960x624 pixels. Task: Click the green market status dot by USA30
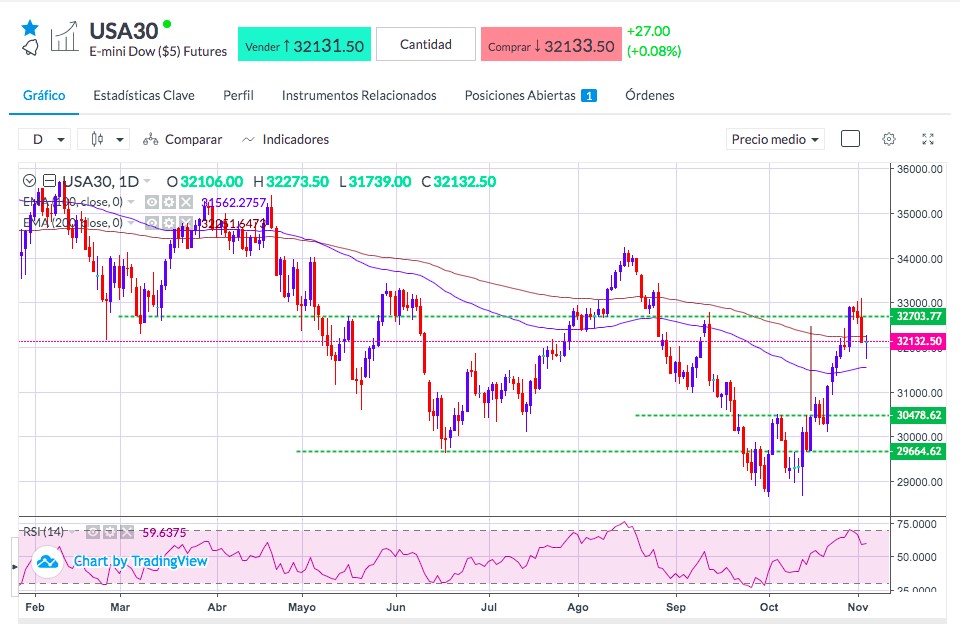167,24
